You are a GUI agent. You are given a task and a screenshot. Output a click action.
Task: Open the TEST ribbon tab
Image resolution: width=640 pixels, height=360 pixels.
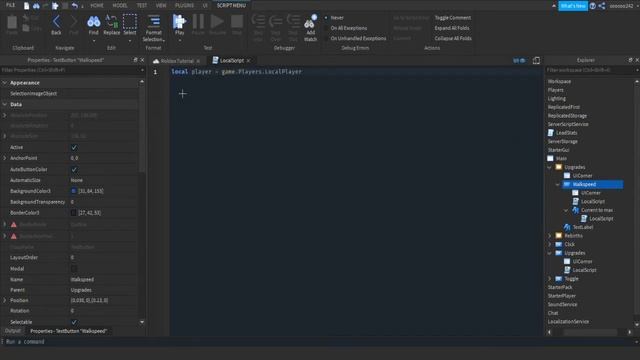click(x=142, y=6)
